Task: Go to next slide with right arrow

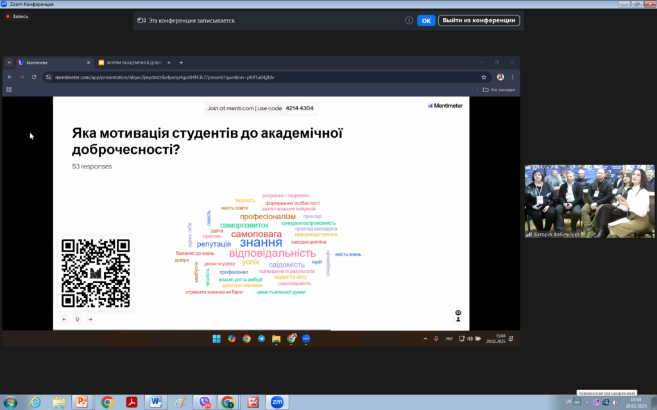Action: tap(90, 319)
